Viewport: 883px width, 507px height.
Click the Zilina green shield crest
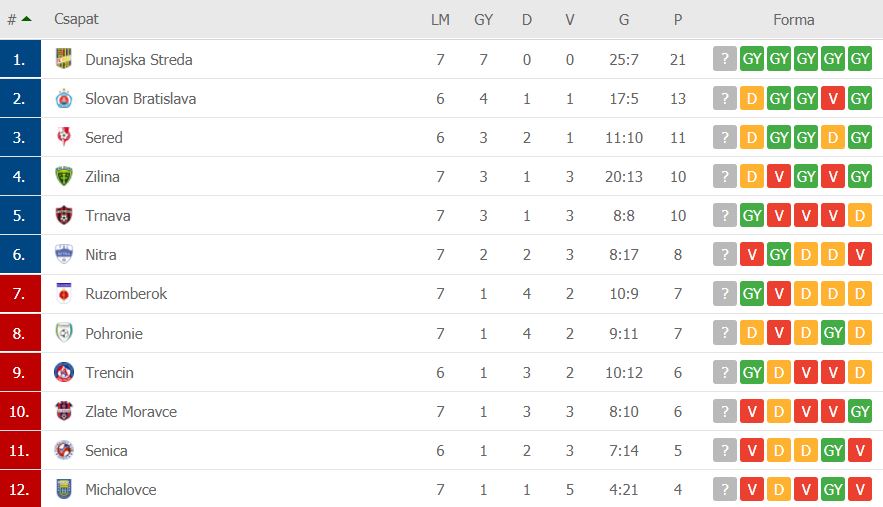(x=64, y=176)
